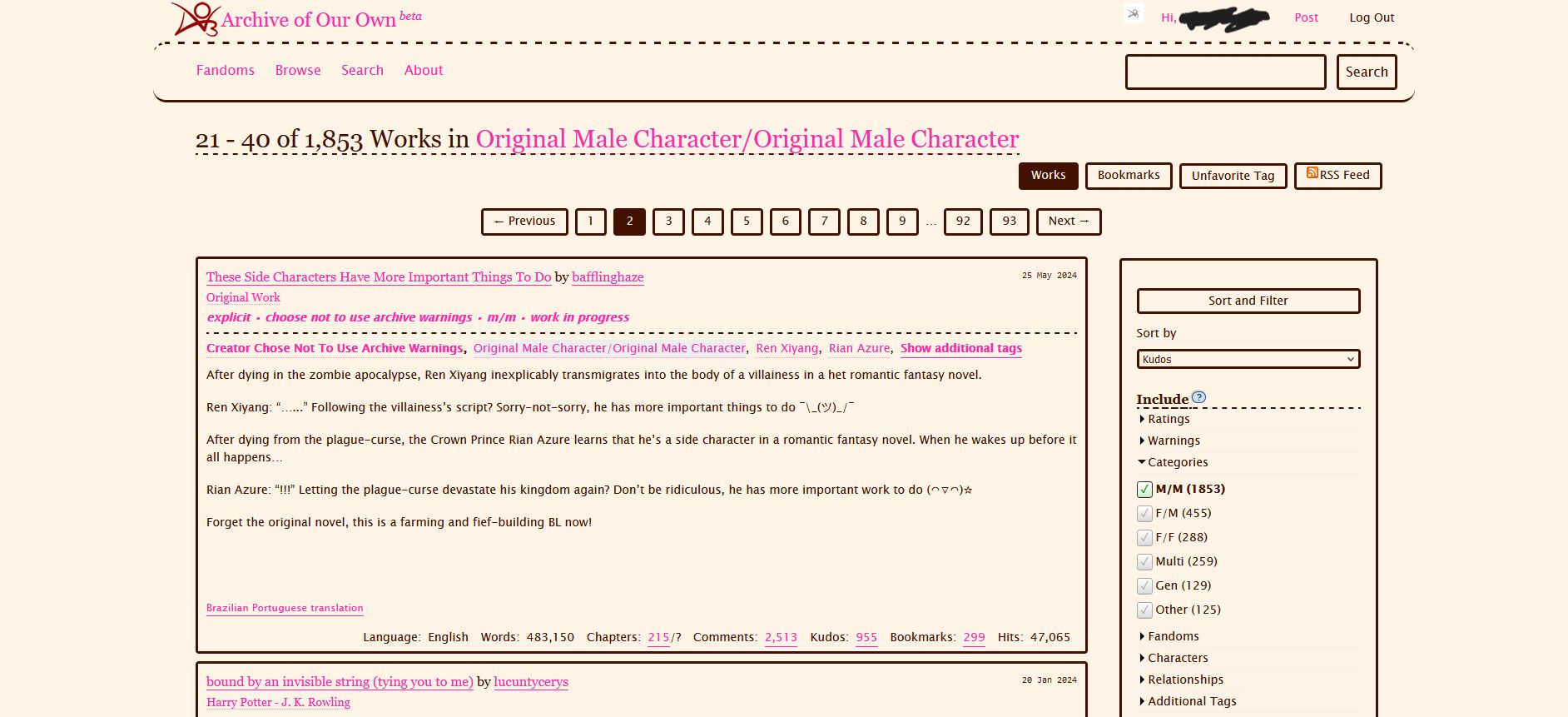This screenshot has height=717, width=1568.
Task: Open author lucuntycerys's profile
Action: click(x=531, y=682)
